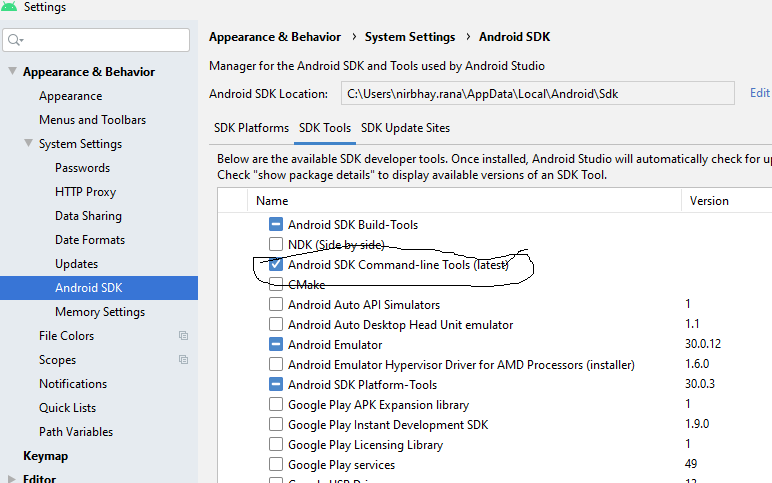Image resolution: width=772 pixels, height=483 pixels.
Task: Open Notifications settings
Action: tap(73, 384)
